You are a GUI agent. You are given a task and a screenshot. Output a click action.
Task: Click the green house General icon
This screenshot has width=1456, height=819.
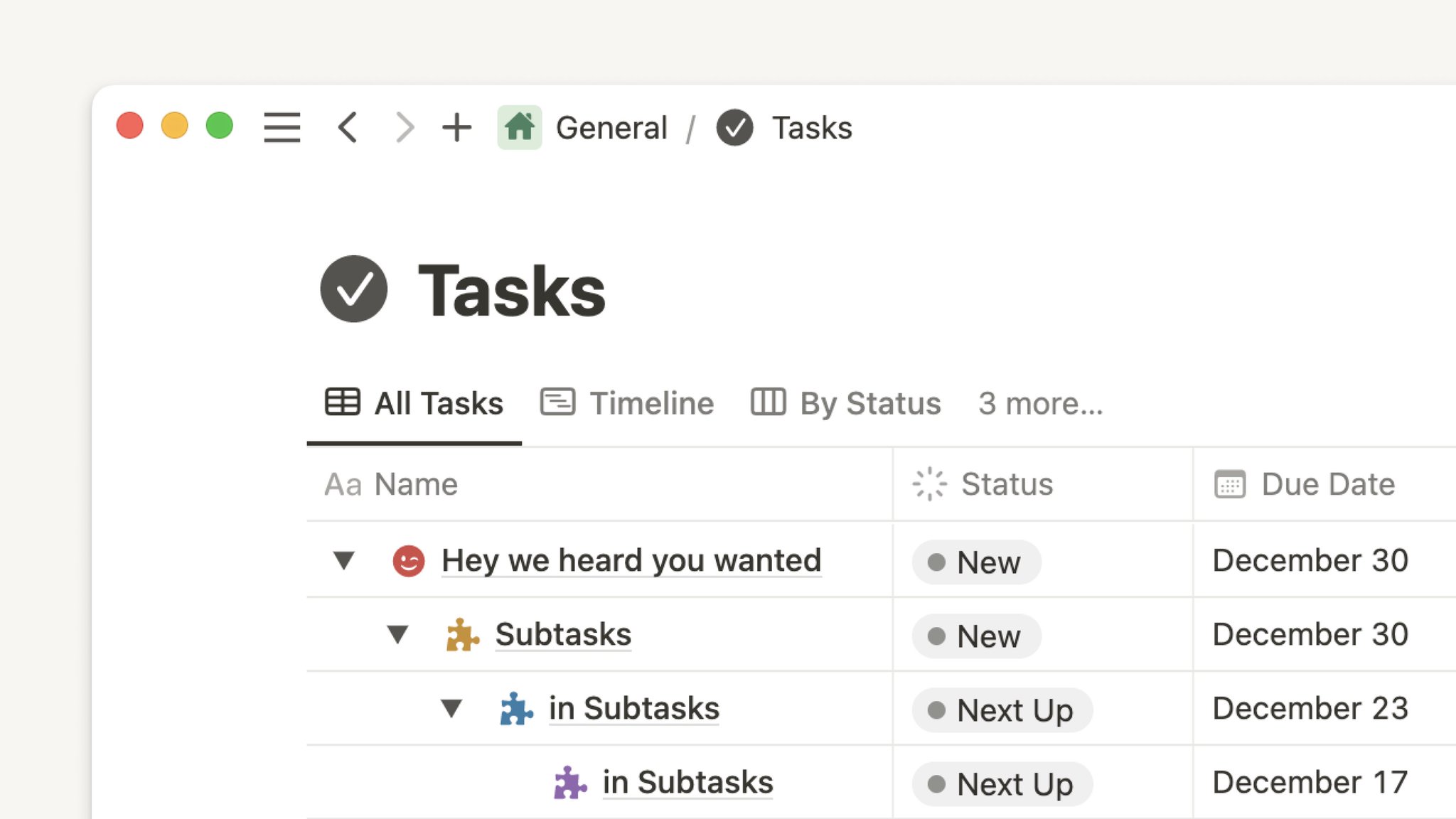coord(519,127)
